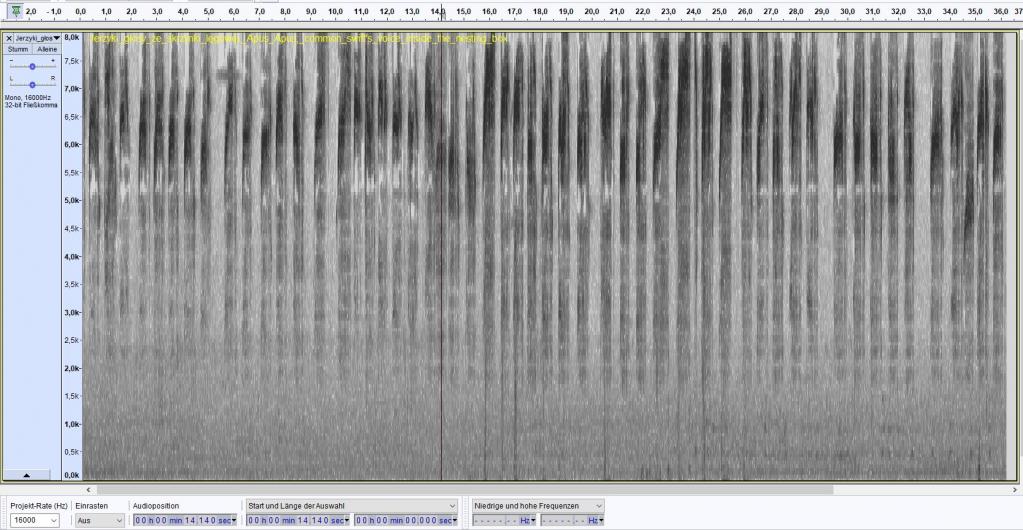Click the horizontal scrollbar left arrow
This screenshot has height=530, width=1023.
[90, 490]
